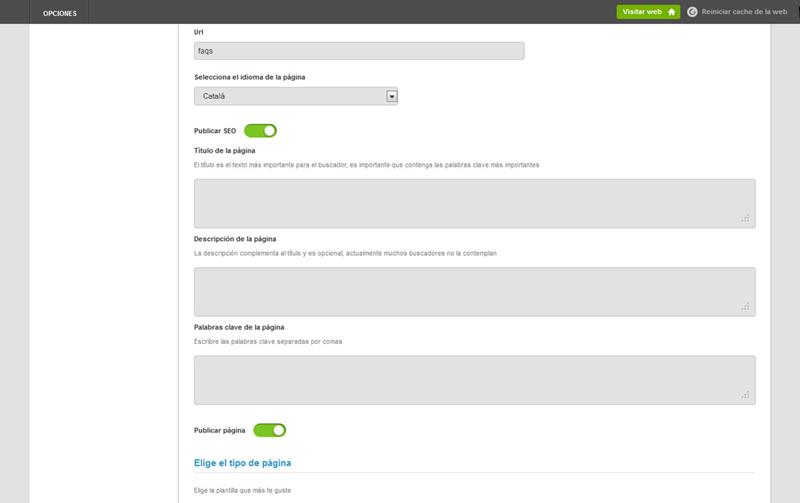Disable the Publicar SEO toggle
Viewport: 800px width, 503px height.
tap(260, 130)
